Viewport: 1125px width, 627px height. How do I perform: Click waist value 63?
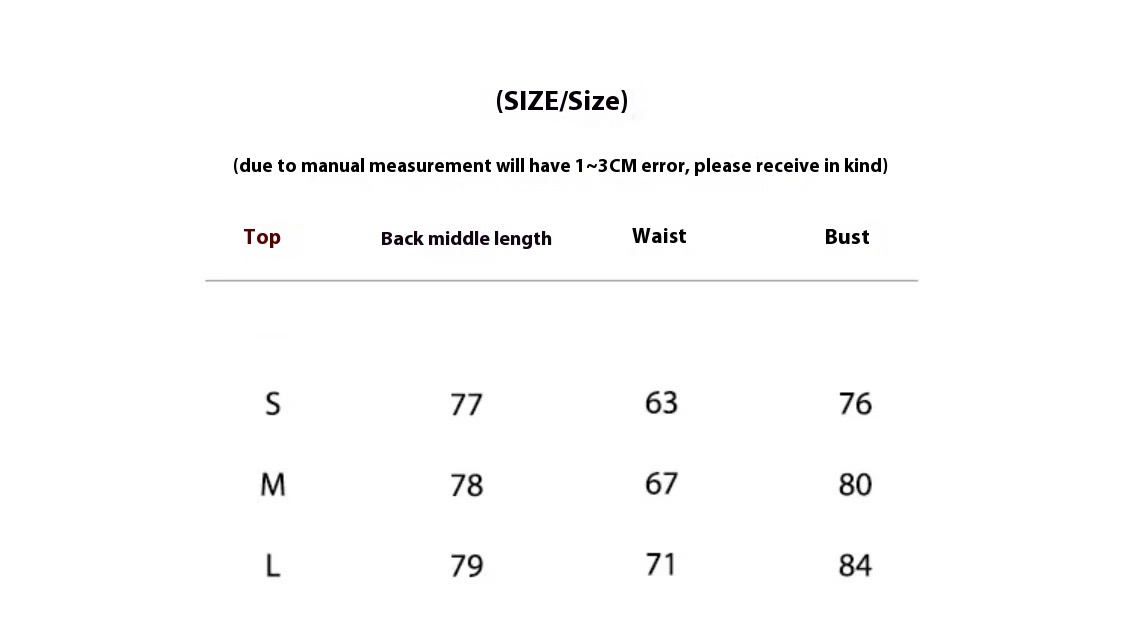coord(661,402)
